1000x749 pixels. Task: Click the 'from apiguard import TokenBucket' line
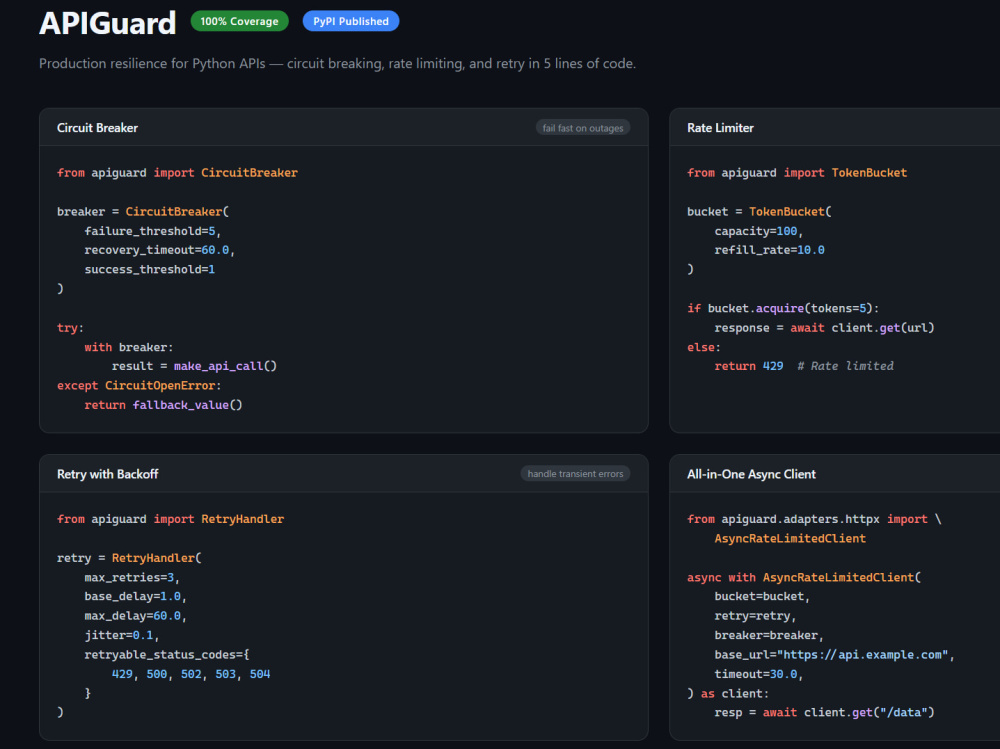797,173
